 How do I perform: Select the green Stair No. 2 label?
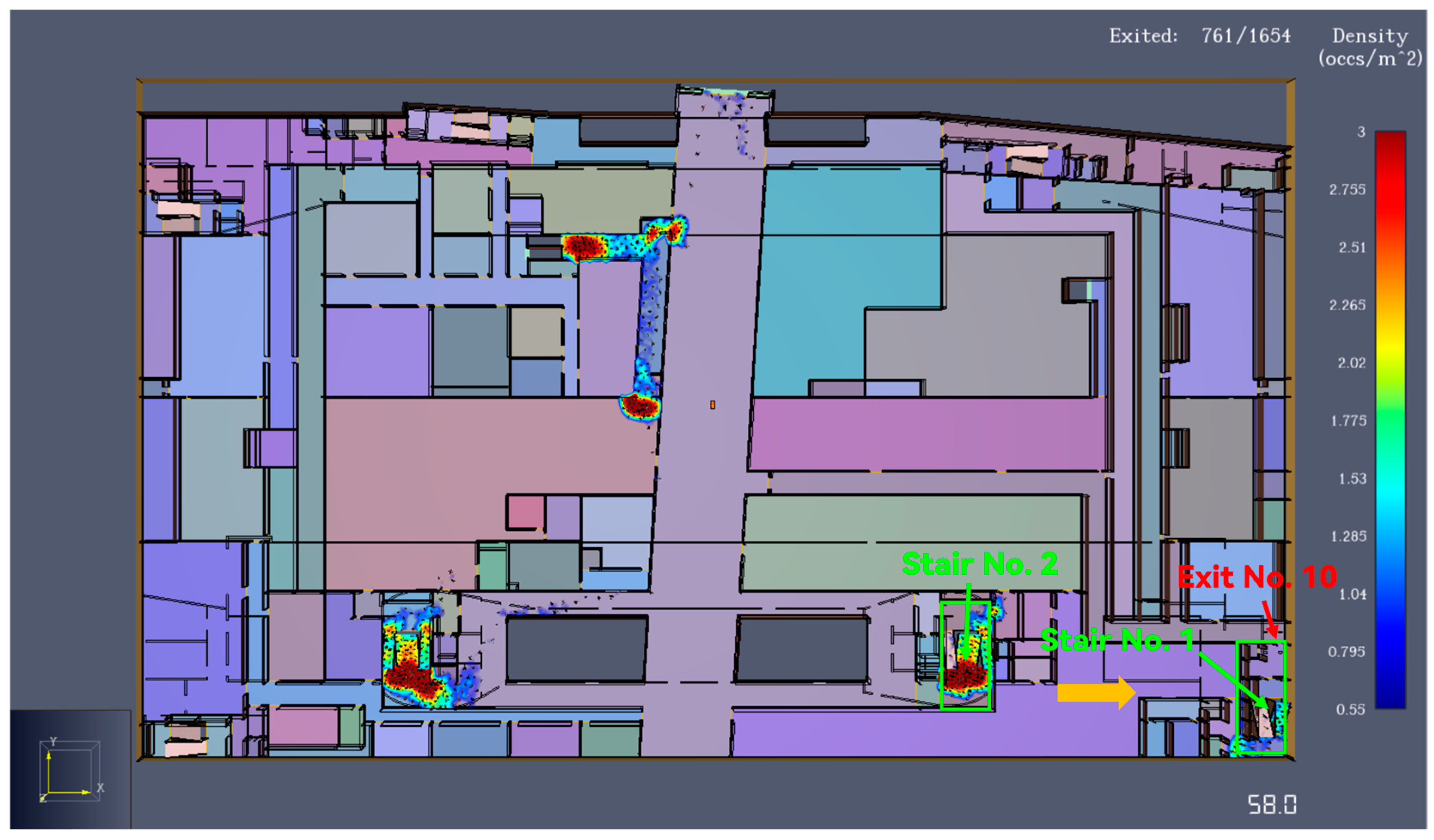click(980, 564)
